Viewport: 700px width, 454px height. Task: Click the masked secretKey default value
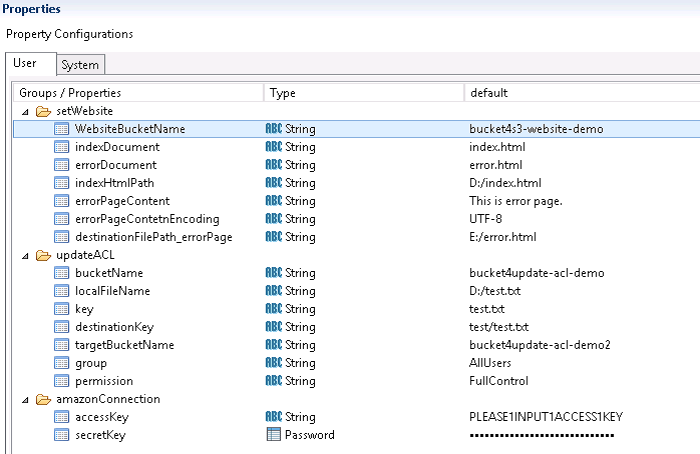point(542,435)
